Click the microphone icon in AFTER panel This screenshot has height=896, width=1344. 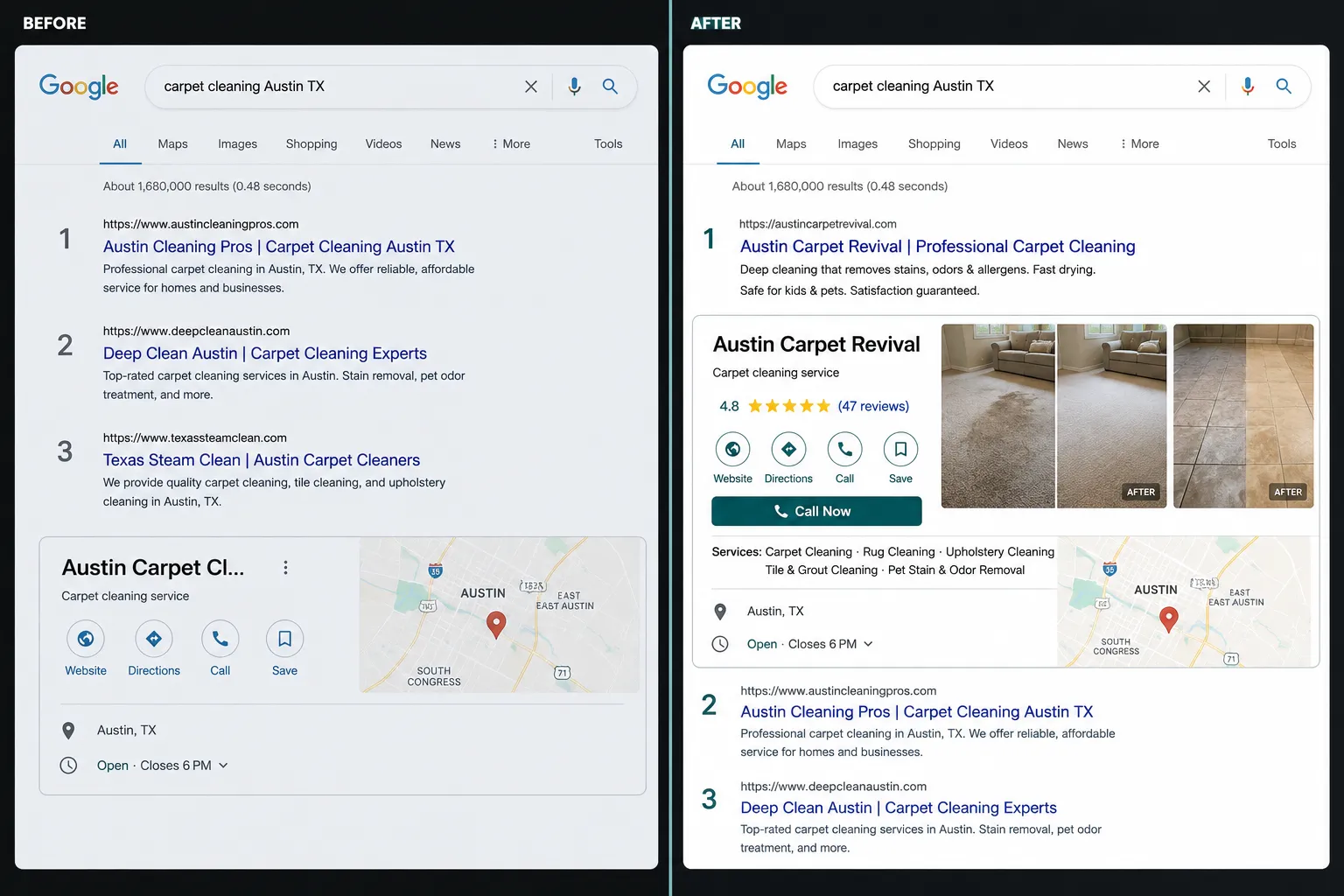(x=1248, y=86)
